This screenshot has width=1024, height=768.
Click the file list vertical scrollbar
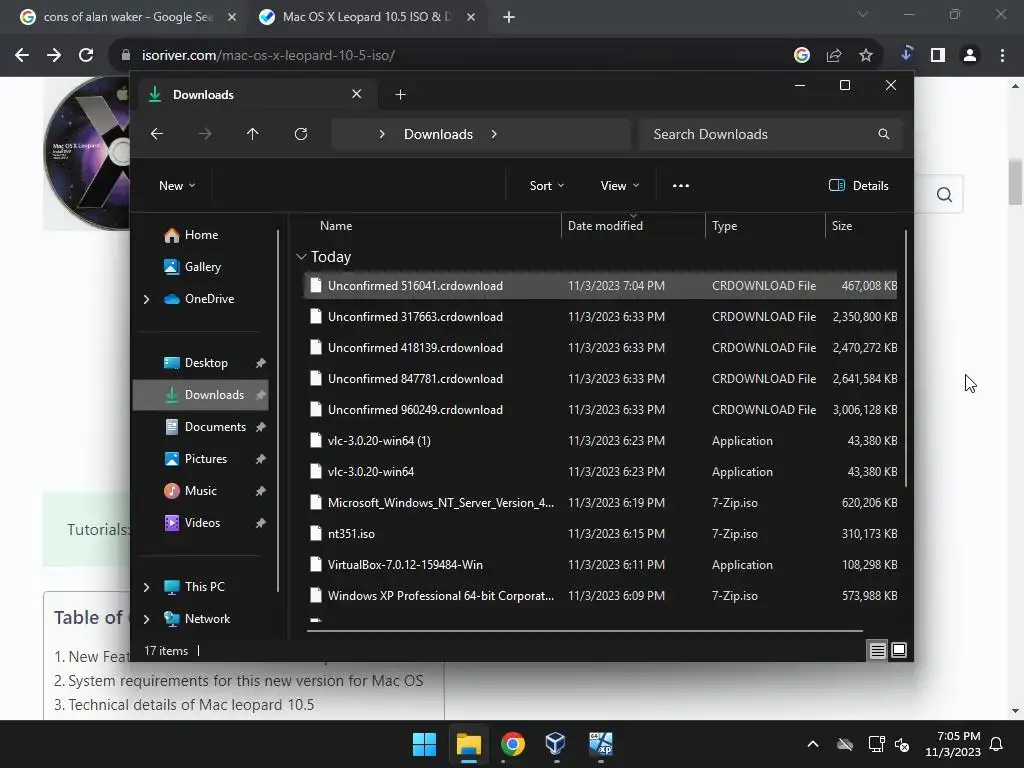tap(905, 358)
